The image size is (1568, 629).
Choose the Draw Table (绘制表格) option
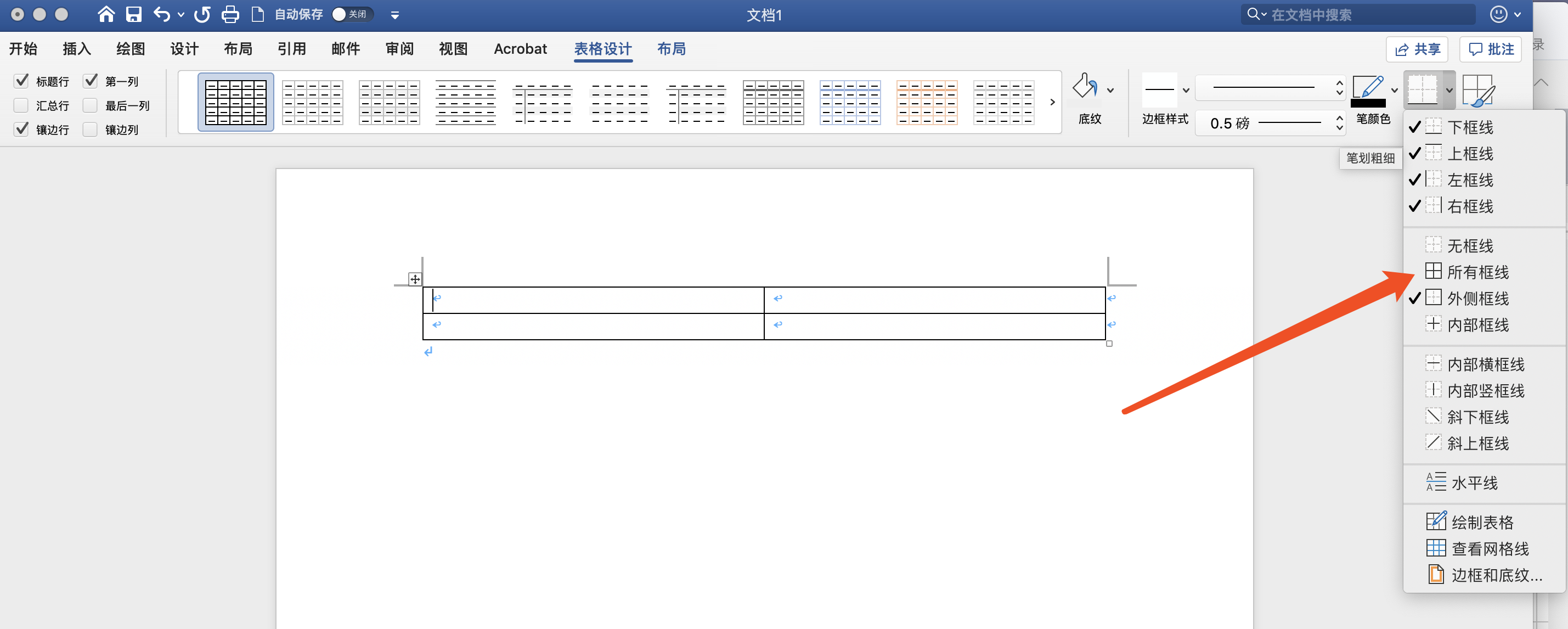[1481, 522]
